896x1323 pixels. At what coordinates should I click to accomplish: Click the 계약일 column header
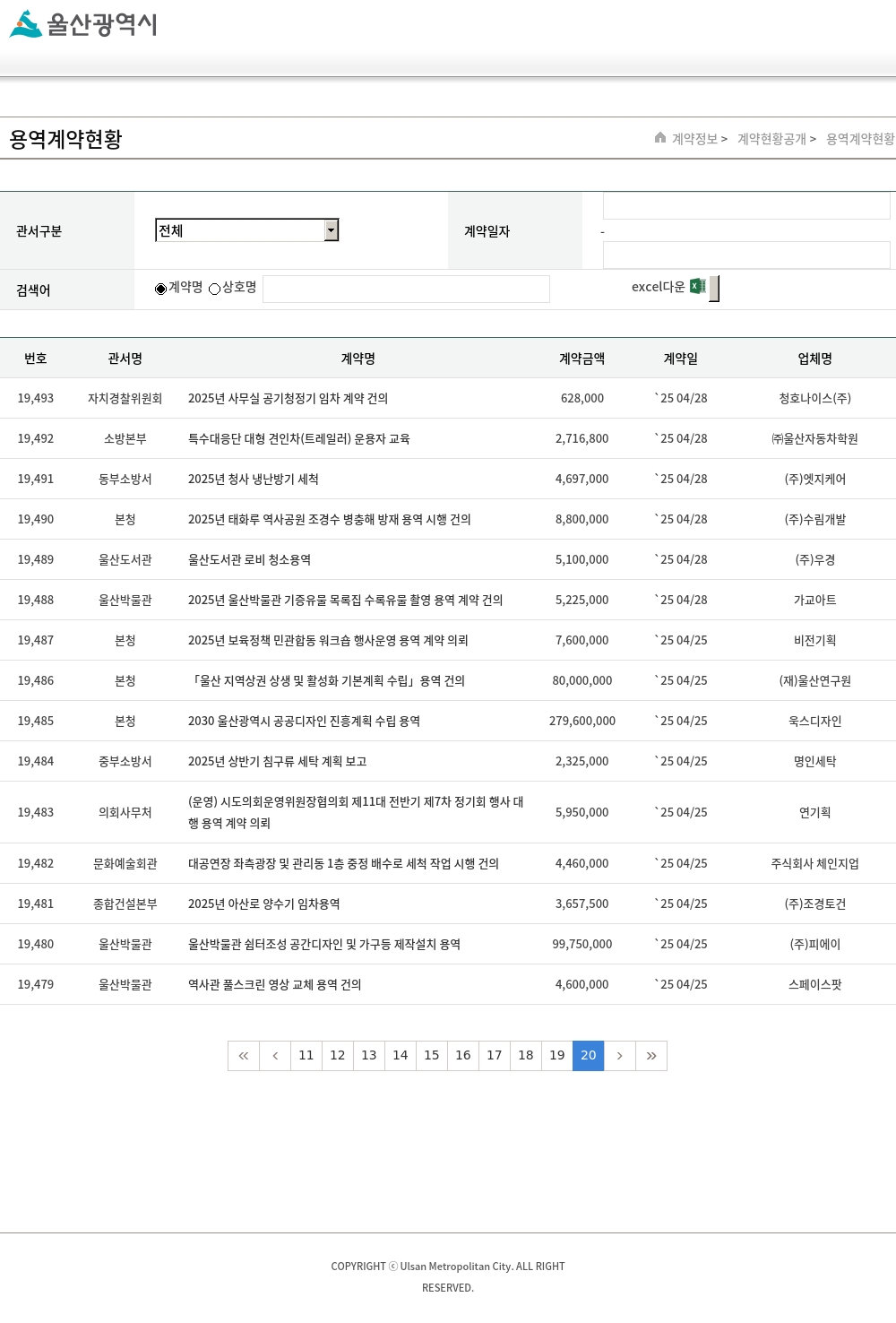point(681,359)
